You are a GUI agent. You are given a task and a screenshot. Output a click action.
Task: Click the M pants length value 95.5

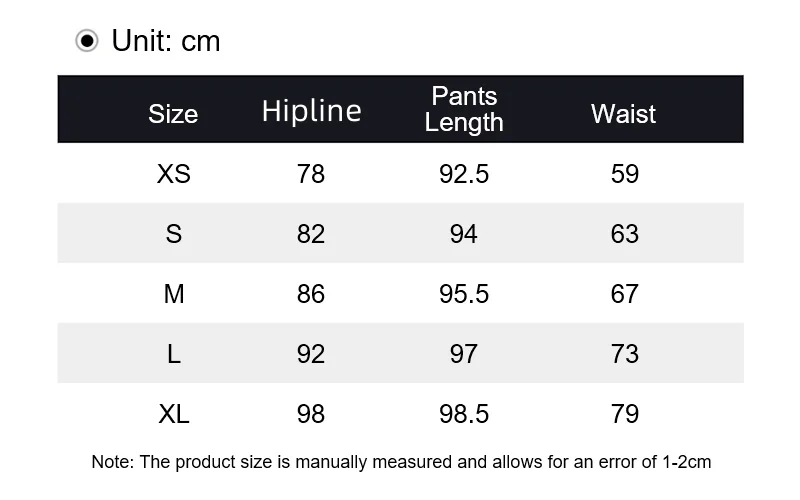click(x=464, y=294)
